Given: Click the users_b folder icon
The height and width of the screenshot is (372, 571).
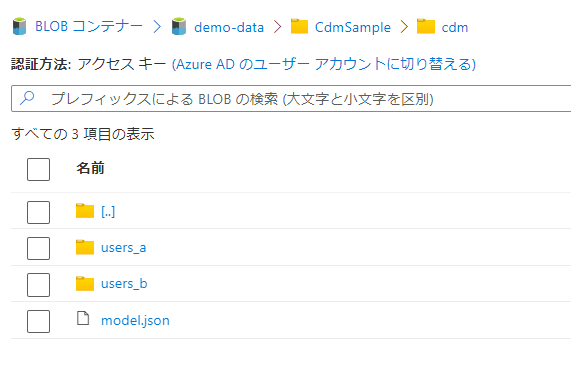Looking at the screenshot, I should tap(85, 284).
